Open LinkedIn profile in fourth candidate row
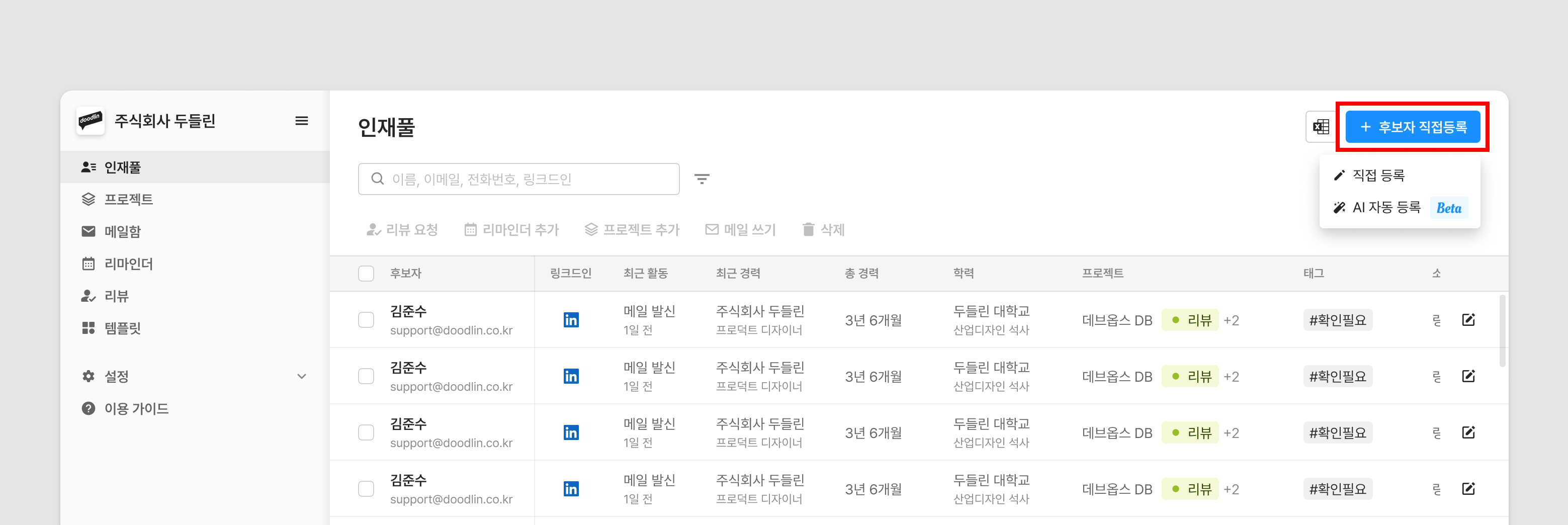 [570, 489]
